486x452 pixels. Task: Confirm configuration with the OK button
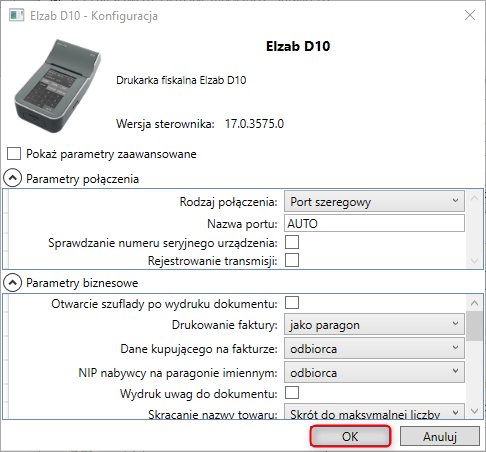tap(350, 436)
